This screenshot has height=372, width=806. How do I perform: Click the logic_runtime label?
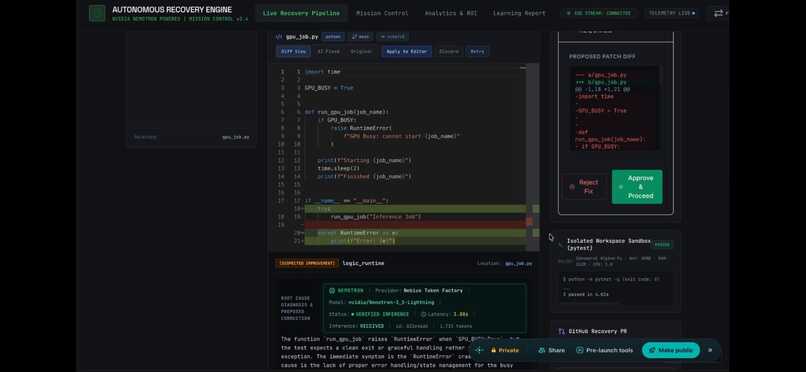point(363,263)
